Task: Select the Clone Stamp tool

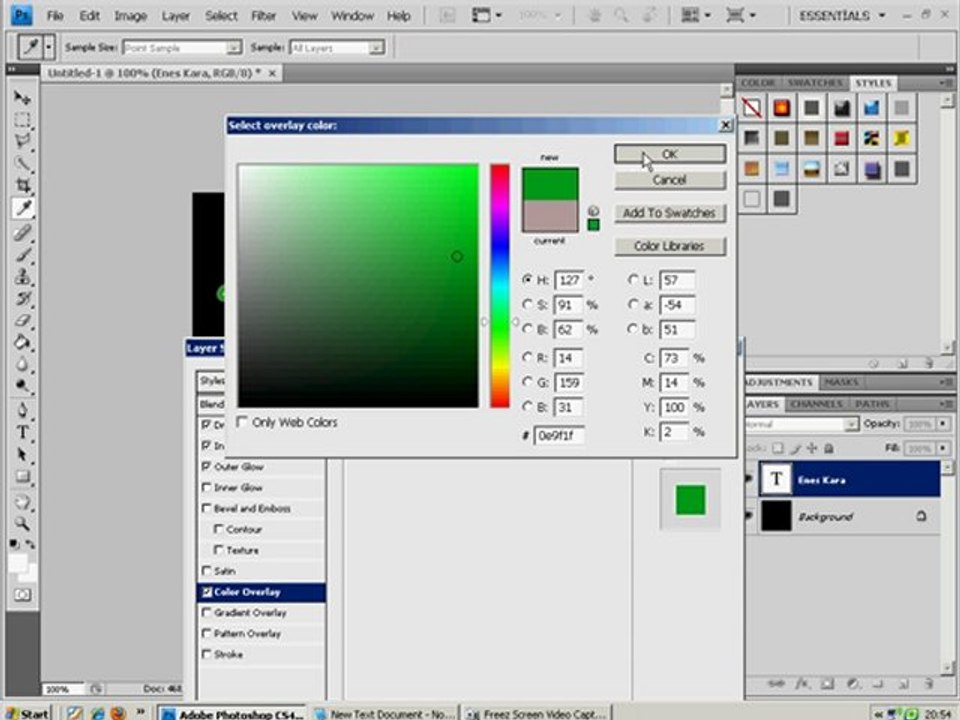Action: click(22, 276)
